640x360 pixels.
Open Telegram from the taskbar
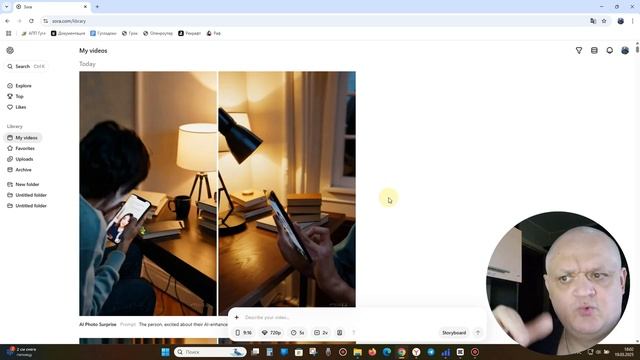(431, 352)
